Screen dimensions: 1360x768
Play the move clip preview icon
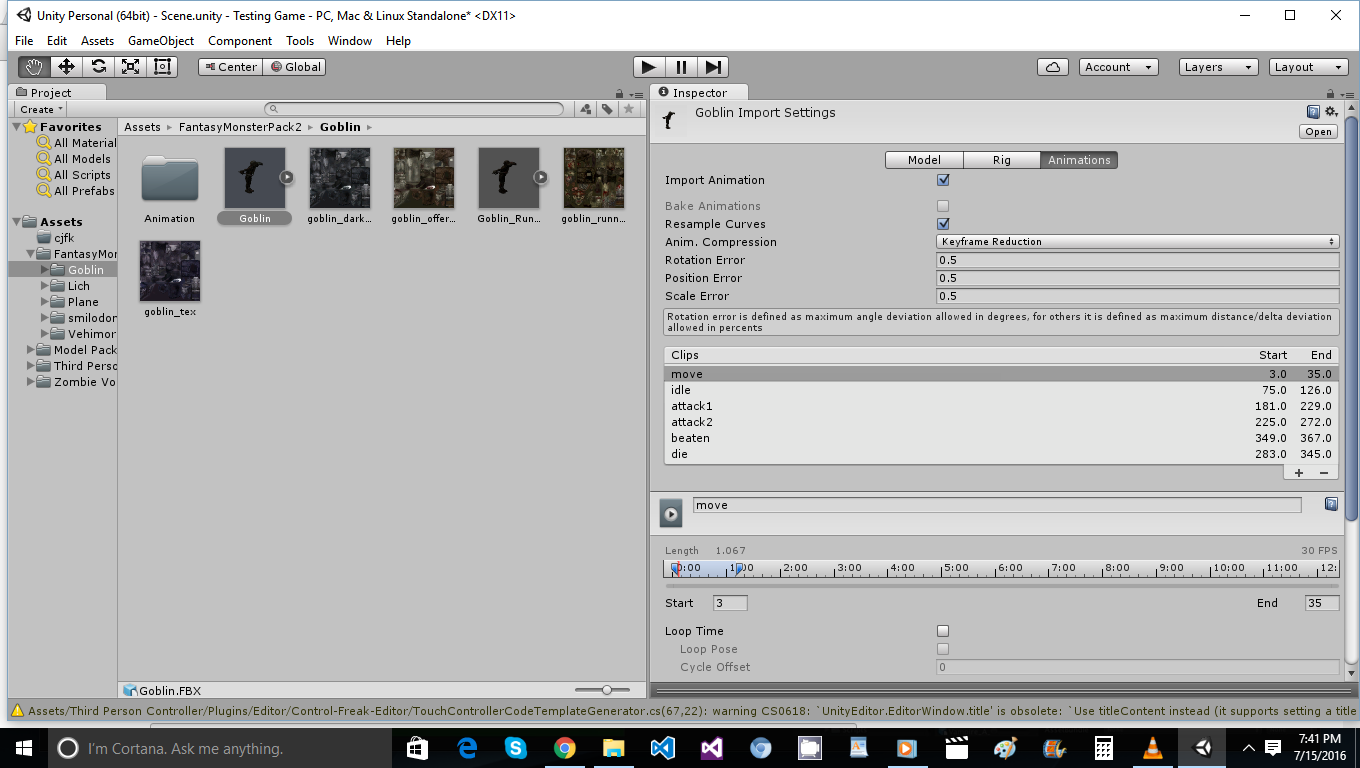[671, 514]
